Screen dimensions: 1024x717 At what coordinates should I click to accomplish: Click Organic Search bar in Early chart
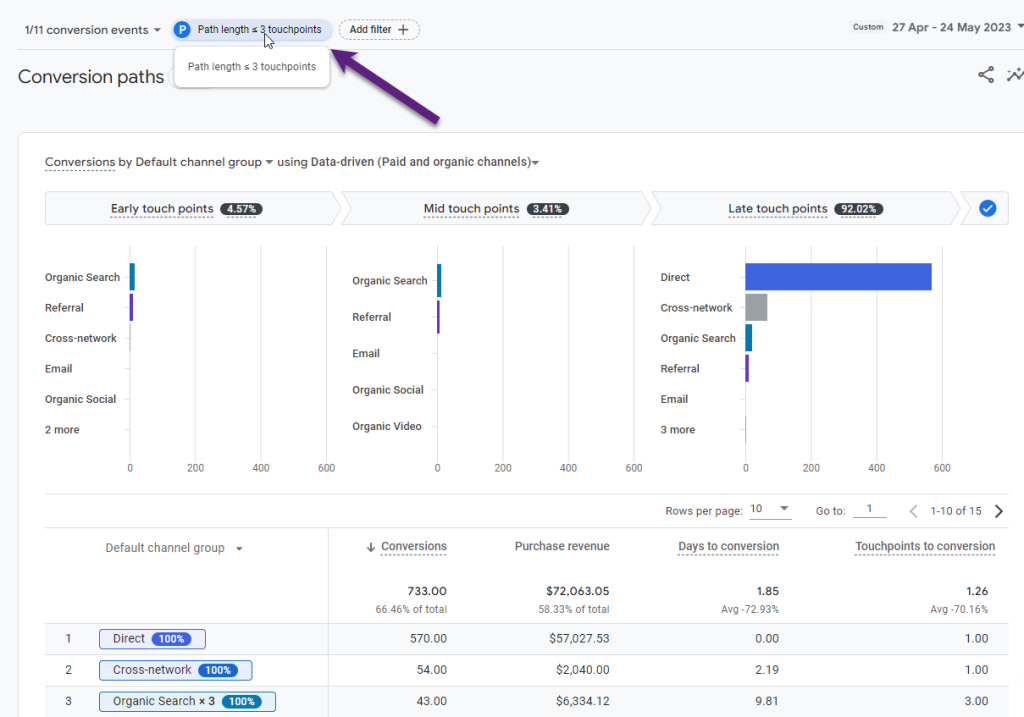pyautogui.click(x=132, y=277)
